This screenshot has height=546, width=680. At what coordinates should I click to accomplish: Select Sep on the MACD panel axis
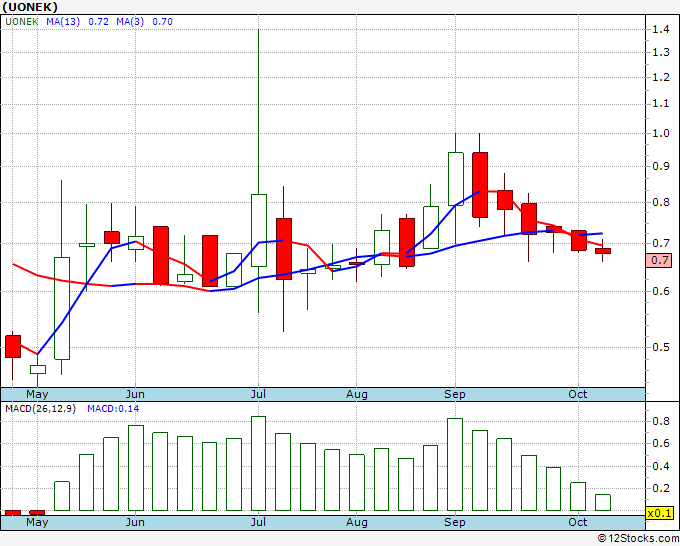coord(454,522)
